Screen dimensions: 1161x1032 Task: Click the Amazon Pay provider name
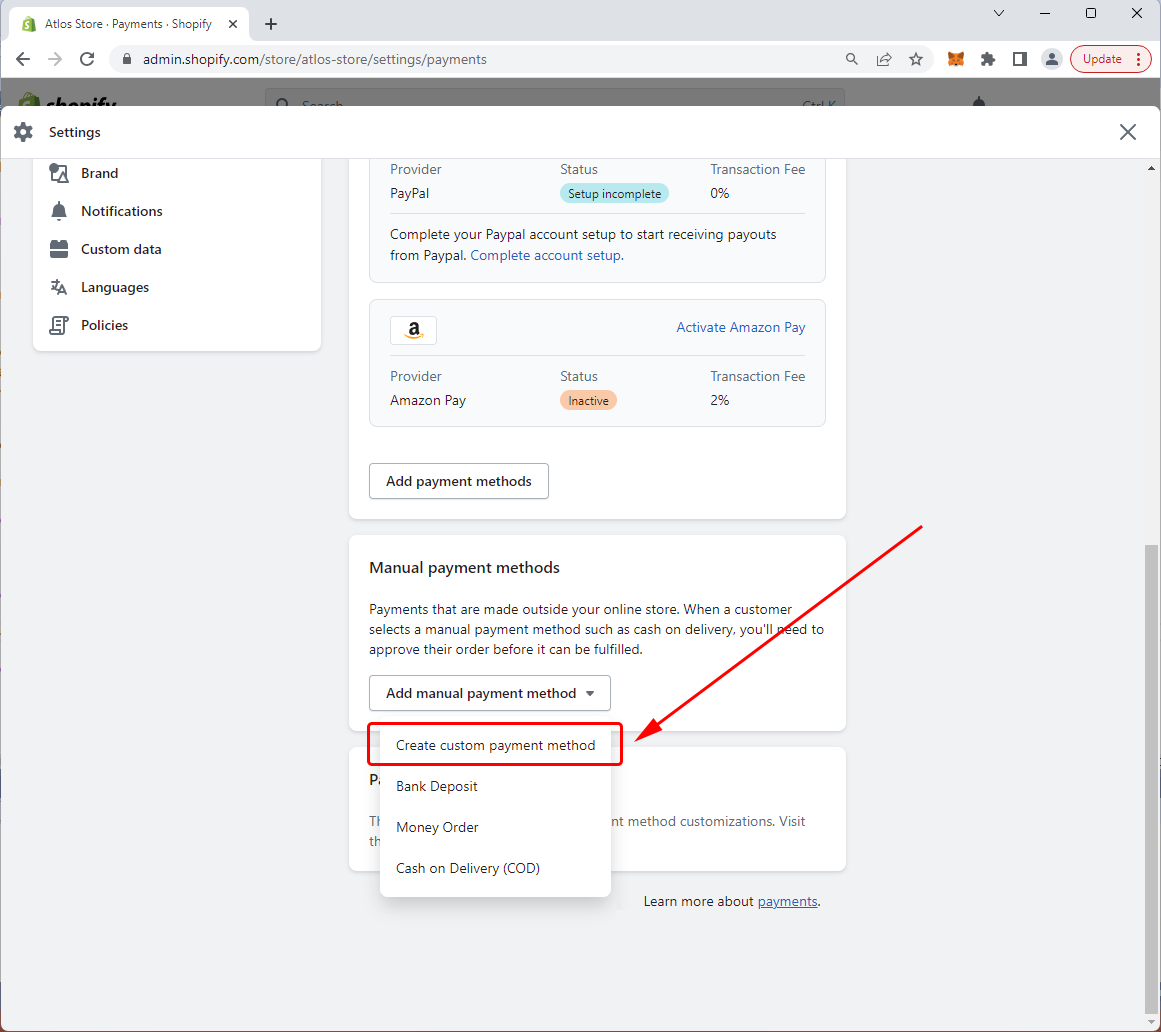click(x=428, y=401)
